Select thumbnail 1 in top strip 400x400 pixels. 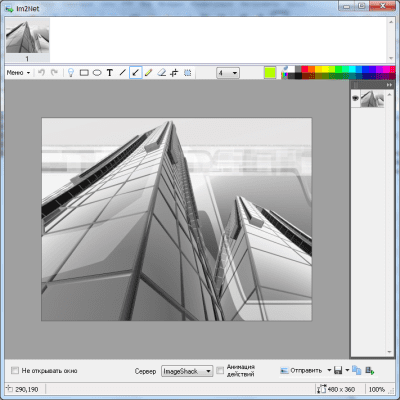click(28, 40)
